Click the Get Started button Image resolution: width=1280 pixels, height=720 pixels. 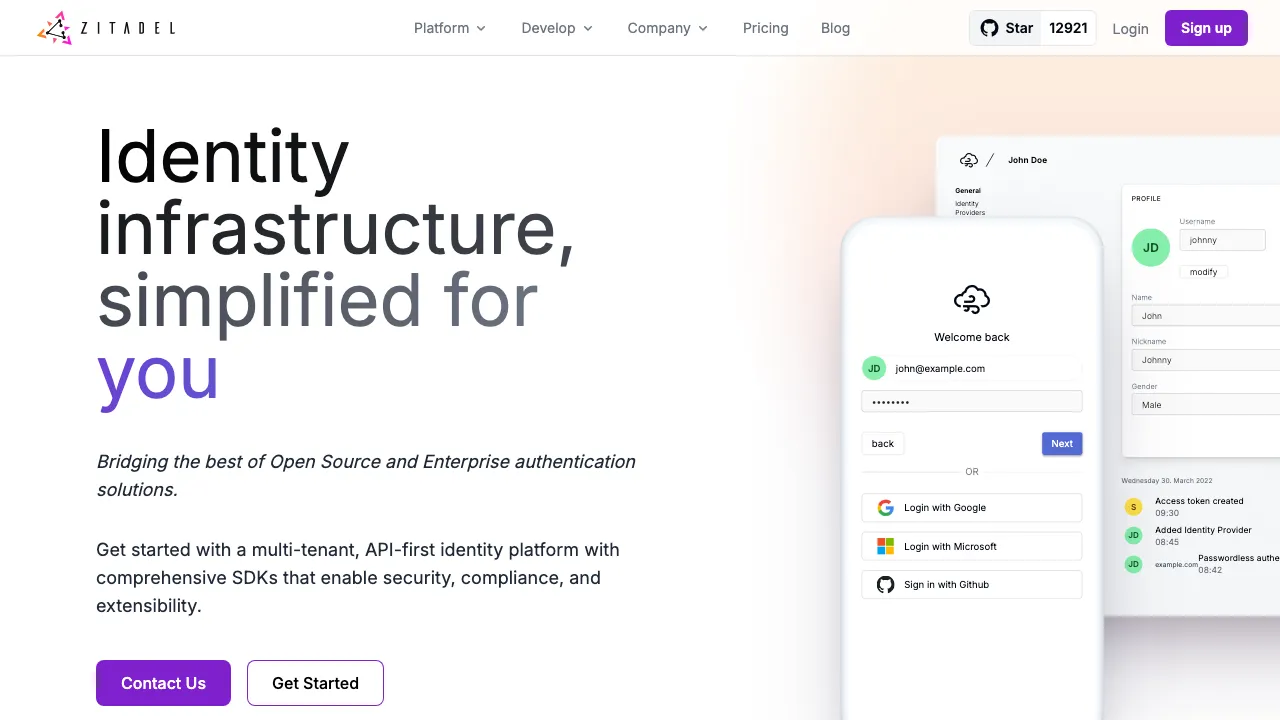click(315, 683)
